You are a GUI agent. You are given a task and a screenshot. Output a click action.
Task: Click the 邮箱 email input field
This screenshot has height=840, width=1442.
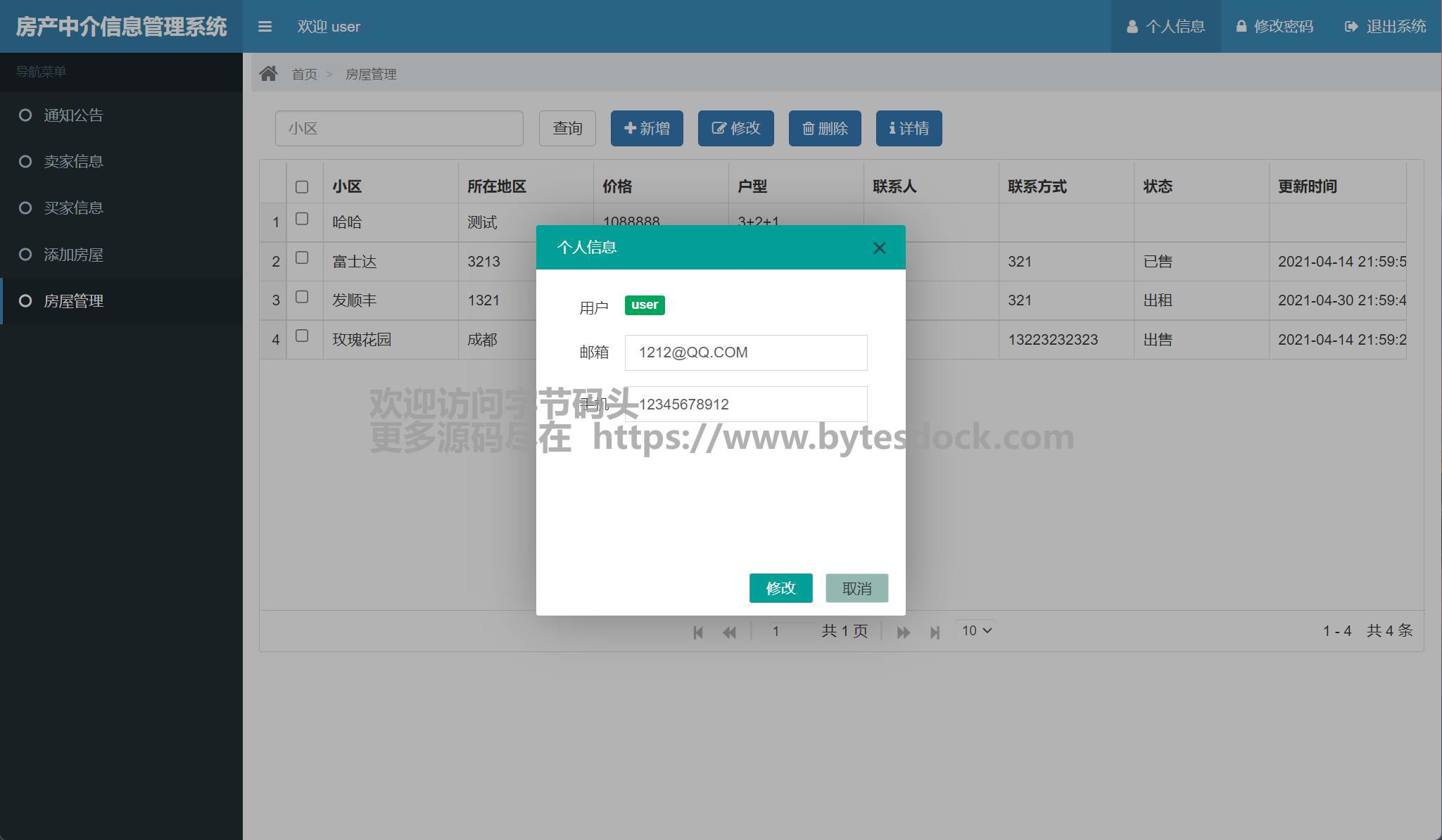[745, 352]
